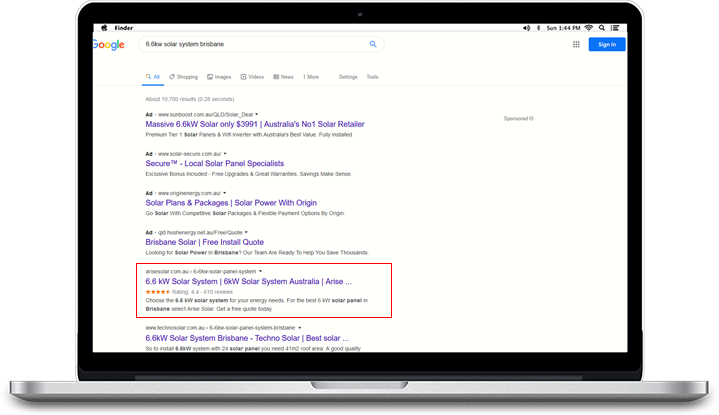
Task: Expand the solar-secure.com.au ad dropdown arrow
Action: coord(225,154)
